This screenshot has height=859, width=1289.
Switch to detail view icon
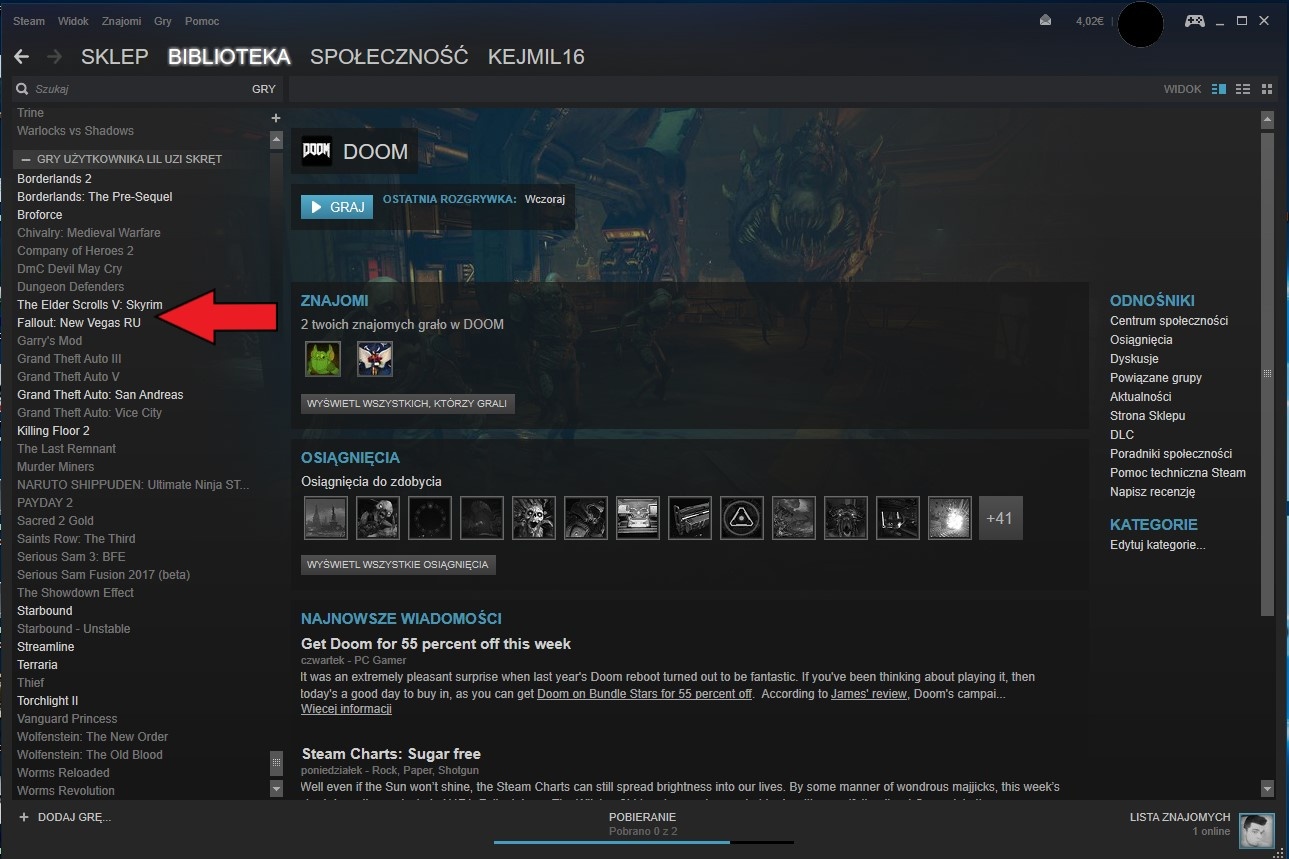(x=1219, y=89)
